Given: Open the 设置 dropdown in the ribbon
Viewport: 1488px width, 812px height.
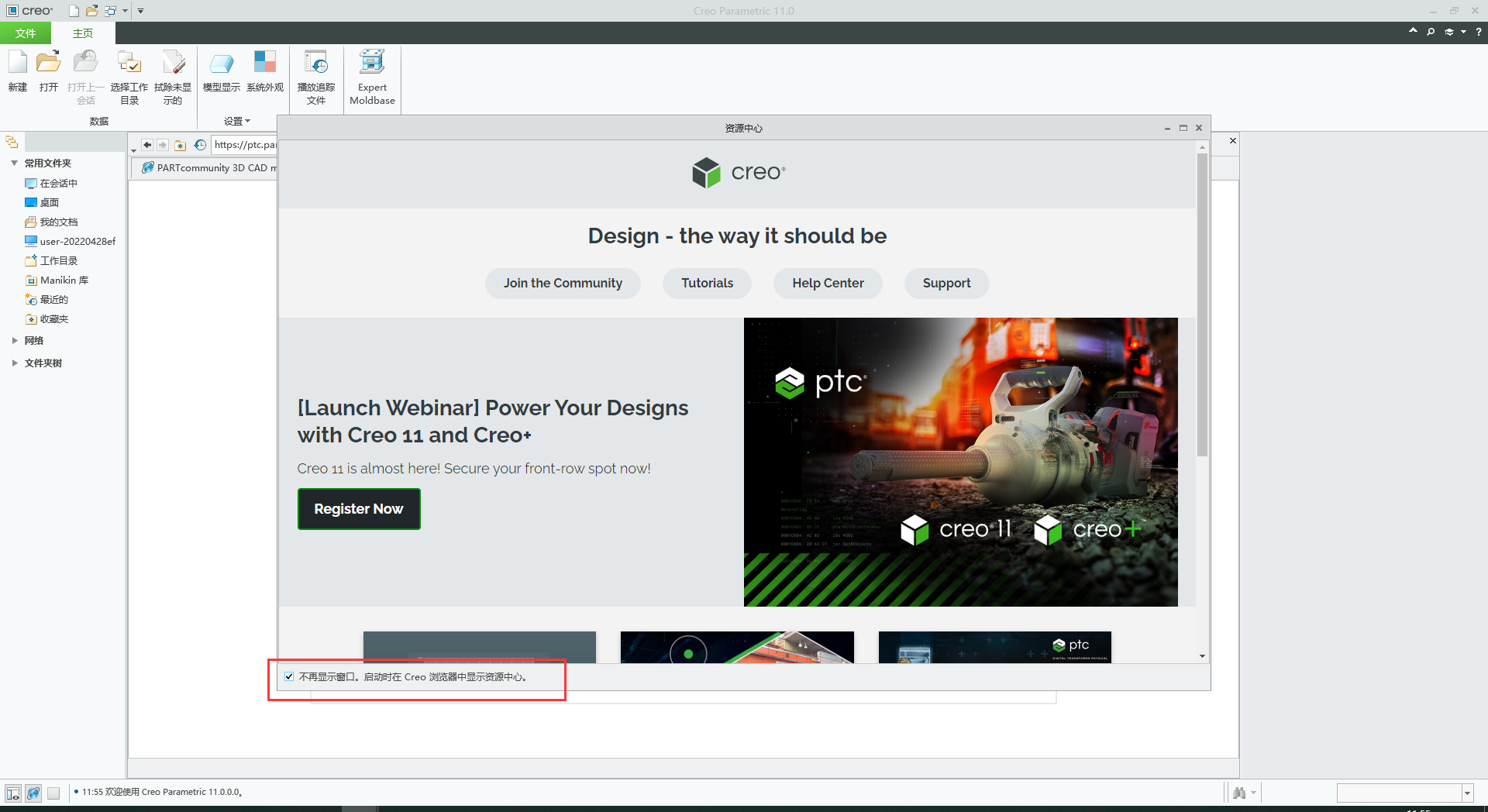Looking at the screenshot, I should click(x=236, y=121).
